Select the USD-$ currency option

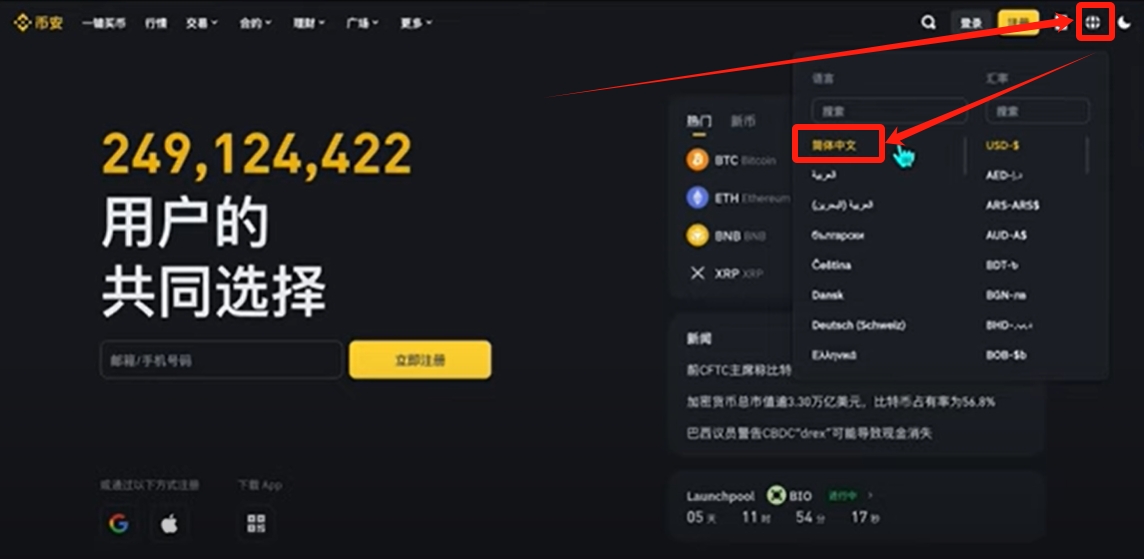click(1002, 145)
